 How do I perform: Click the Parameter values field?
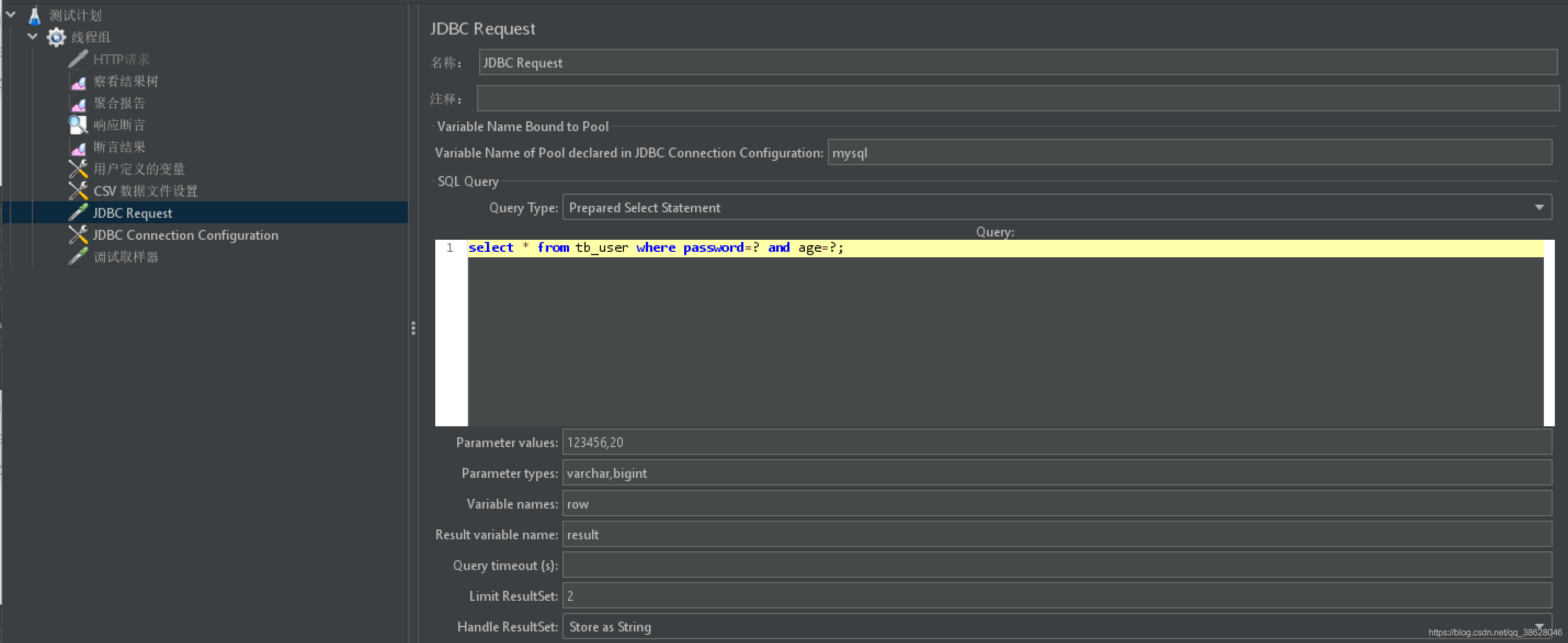tap(1056, 442)
